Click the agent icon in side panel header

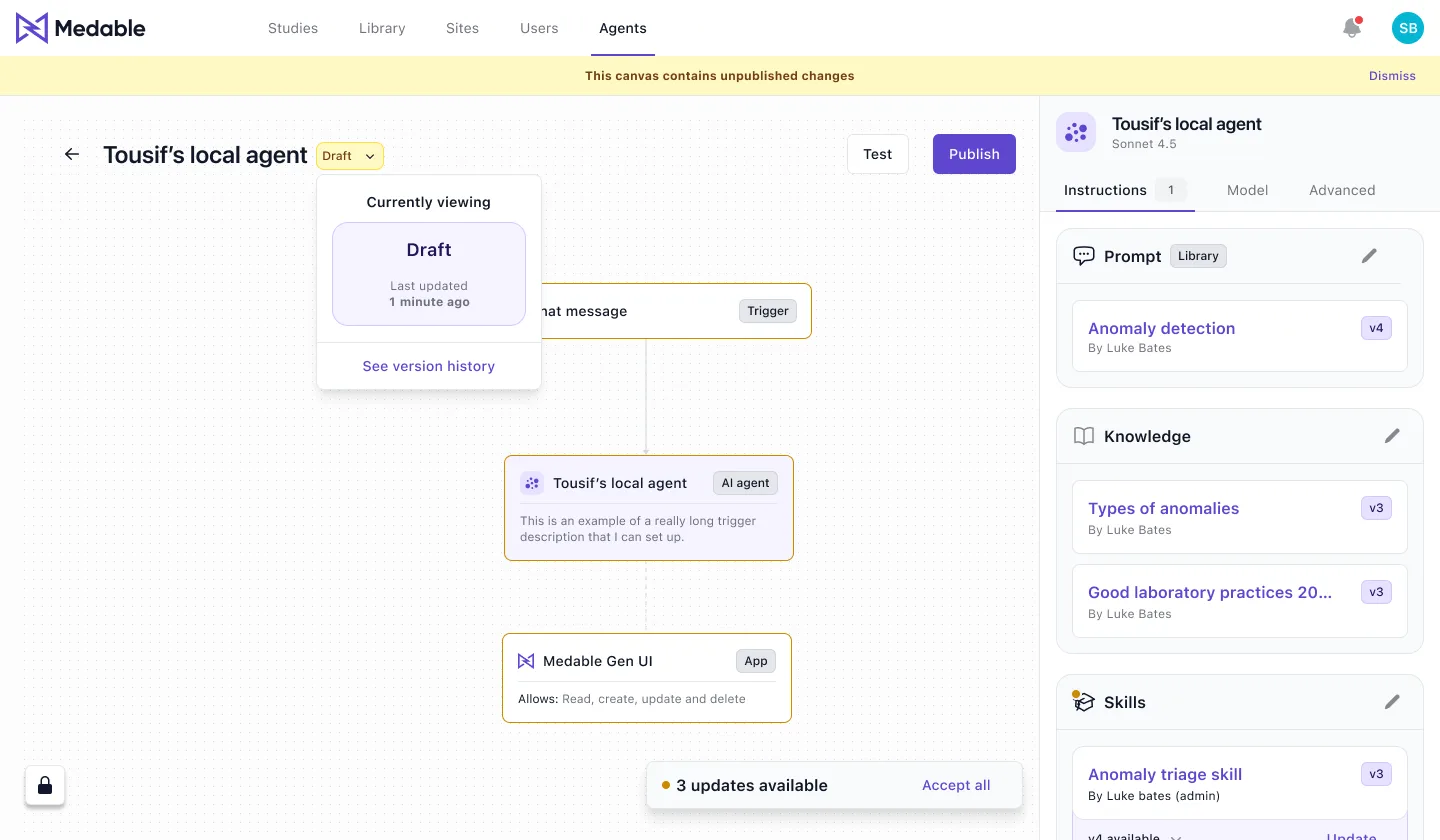[1076, 132]
